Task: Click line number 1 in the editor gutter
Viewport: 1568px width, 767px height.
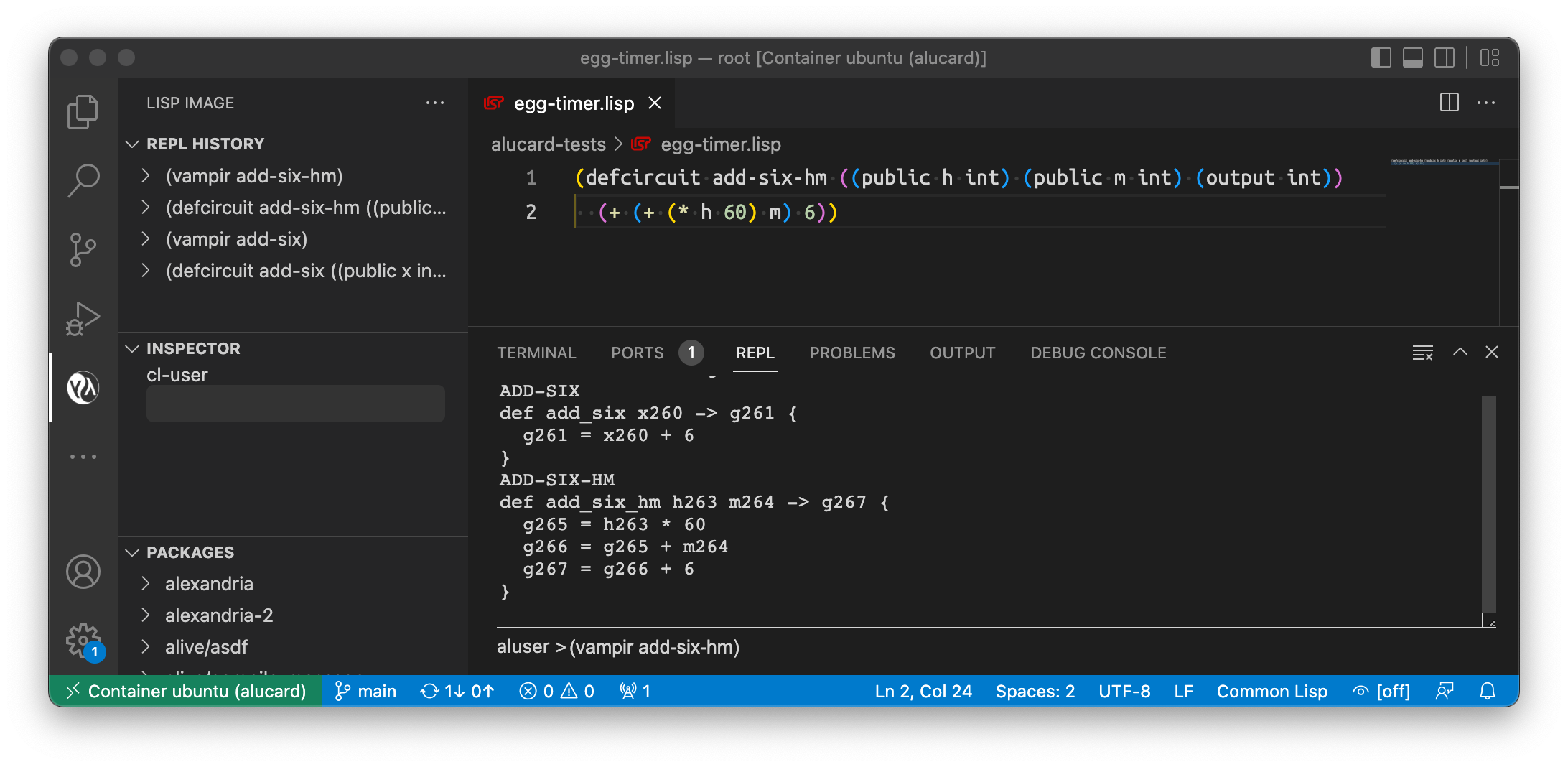Action: (x=531, y=177)
